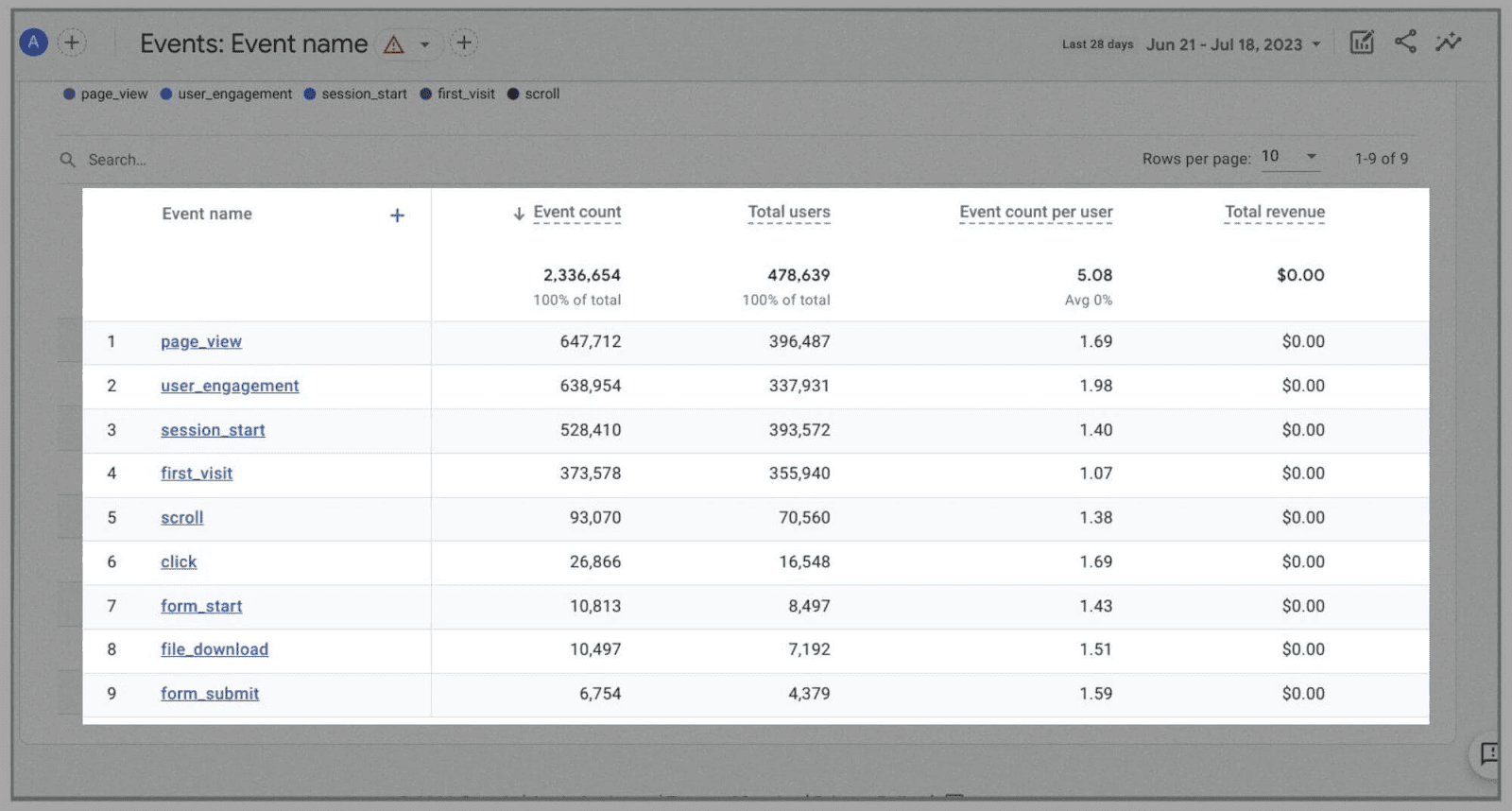Click the share report icon
This screenshot has height=811, width=1512.
1405,42
